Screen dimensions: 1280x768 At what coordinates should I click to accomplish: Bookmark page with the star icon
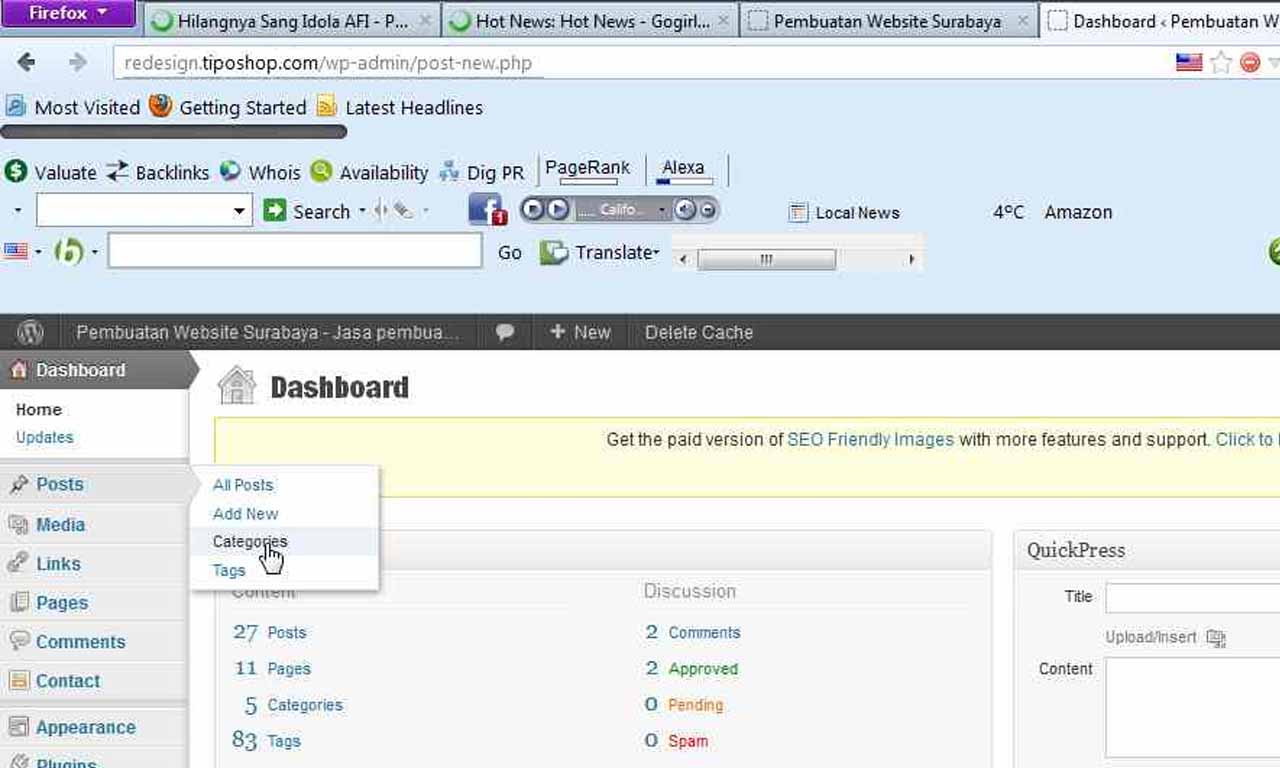1221,63
